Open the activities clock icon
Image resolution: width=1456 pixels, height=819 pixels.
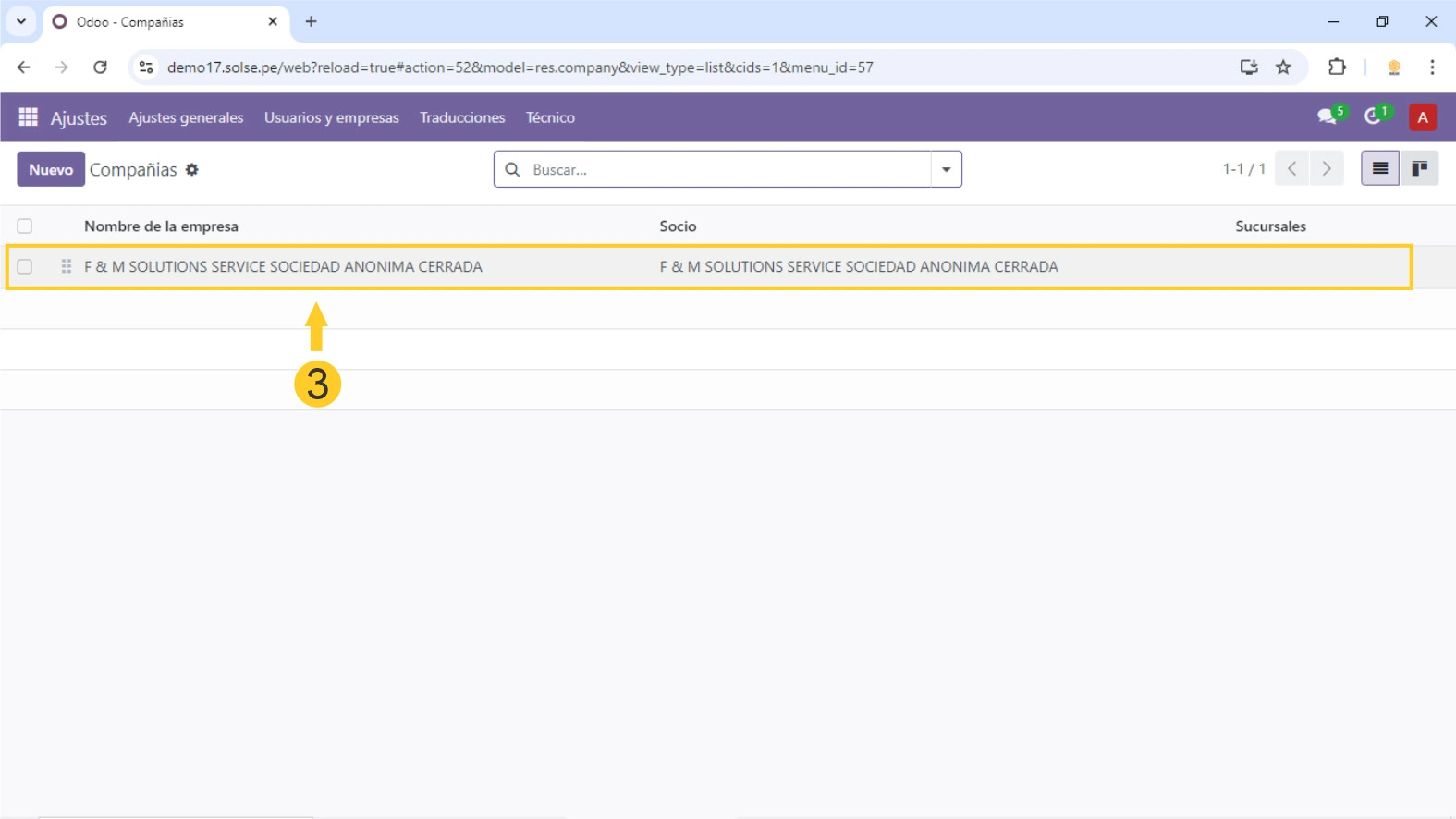1375,116
